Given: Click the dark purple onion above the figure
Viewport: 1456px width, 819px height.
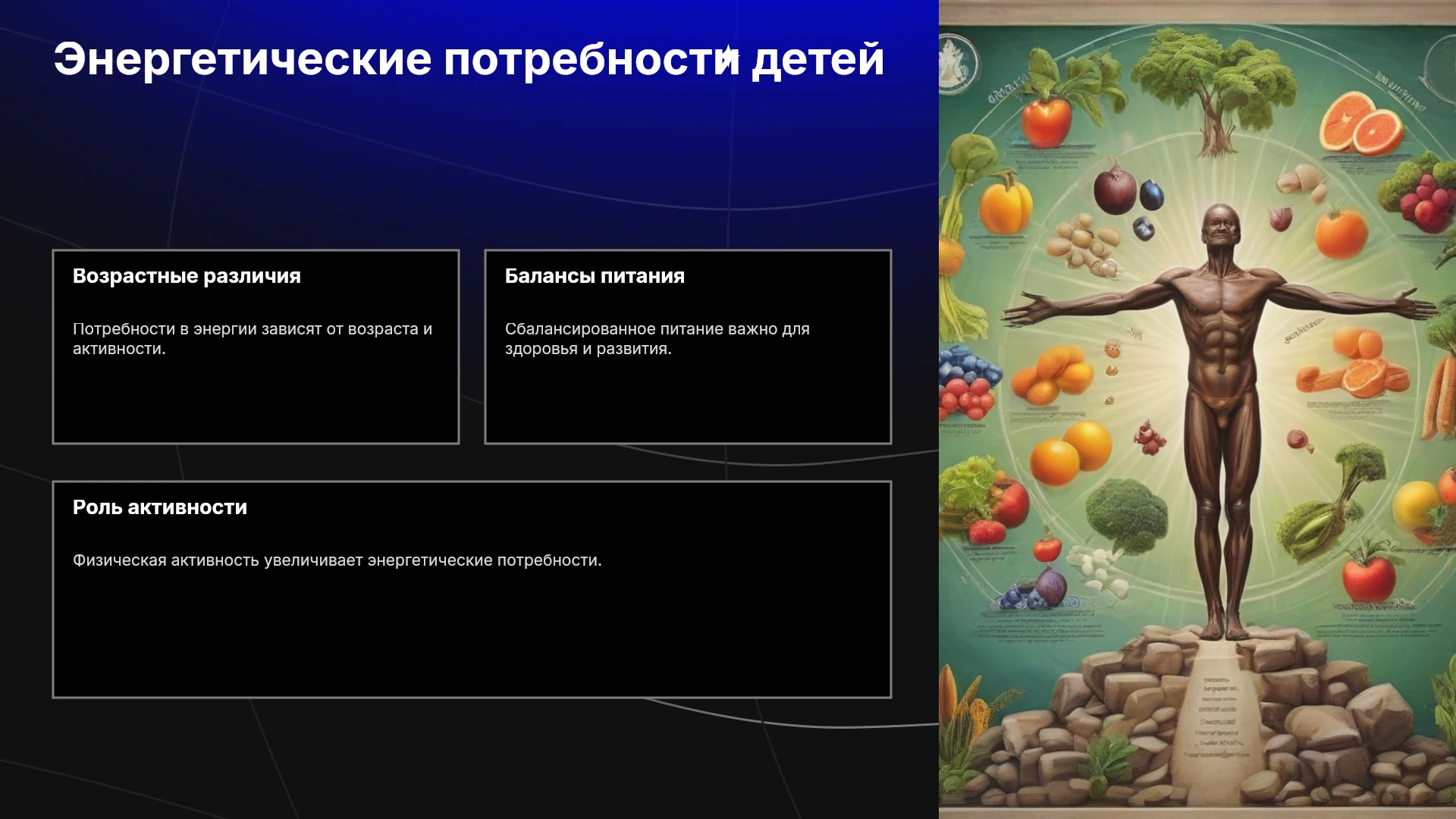Looking at the screenshot, I should (x=1115, y=189).
